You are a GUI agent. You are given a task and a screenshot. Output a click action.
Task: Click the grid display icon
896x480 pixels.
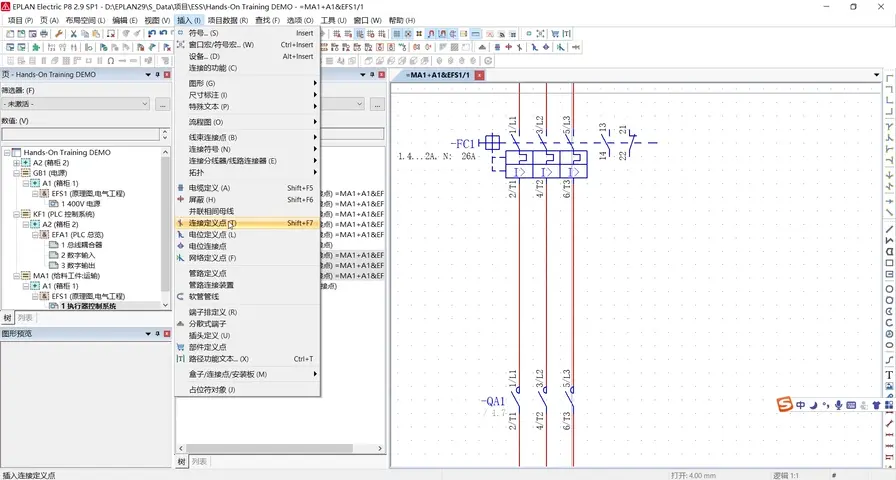(397, 34)
